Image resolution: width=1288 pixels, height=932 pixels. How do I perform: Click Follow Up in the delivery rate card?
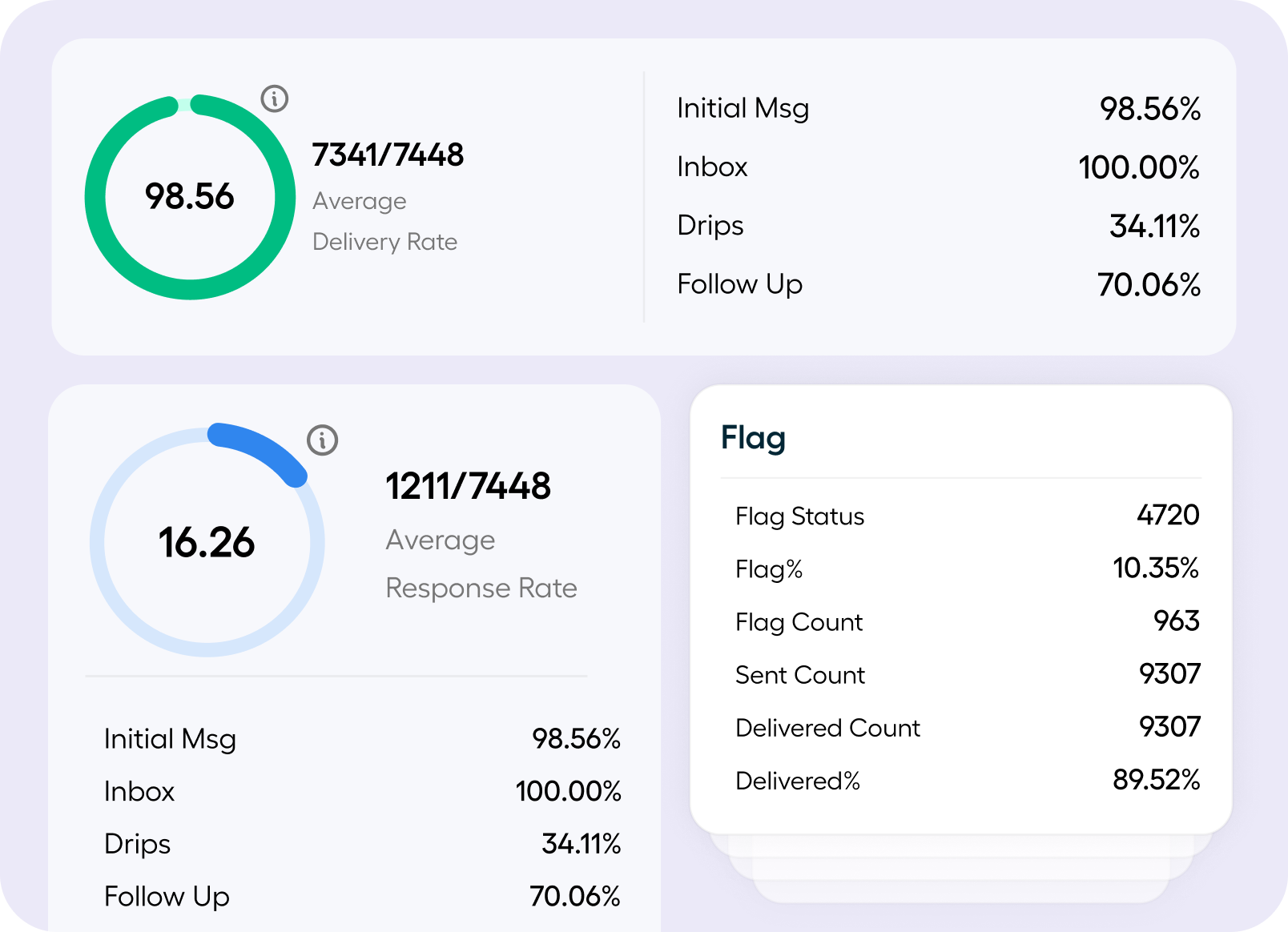pos(739,284)
